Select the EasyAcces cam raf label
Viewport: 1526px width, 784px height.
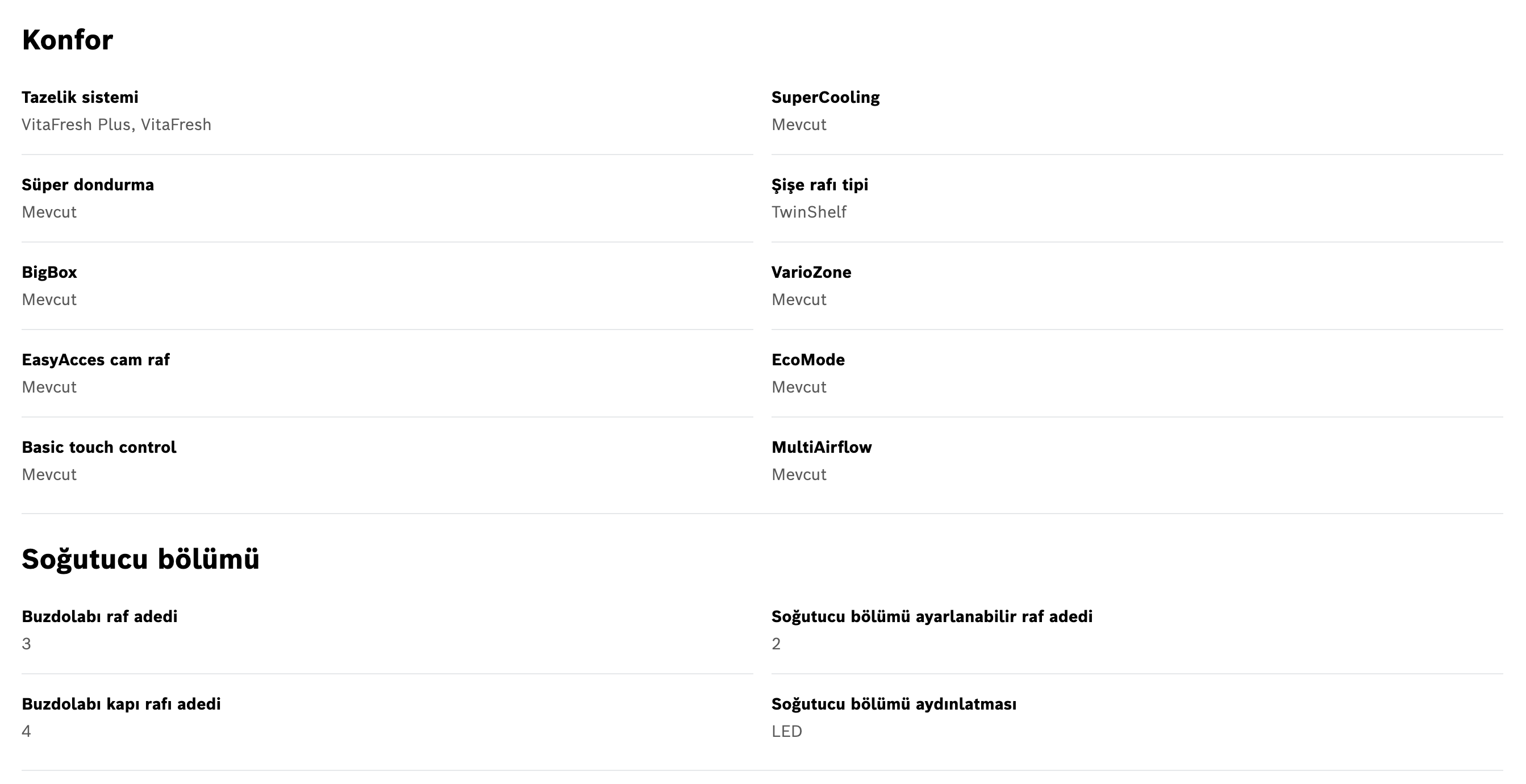pyautogui.click(x=96, y=360)
